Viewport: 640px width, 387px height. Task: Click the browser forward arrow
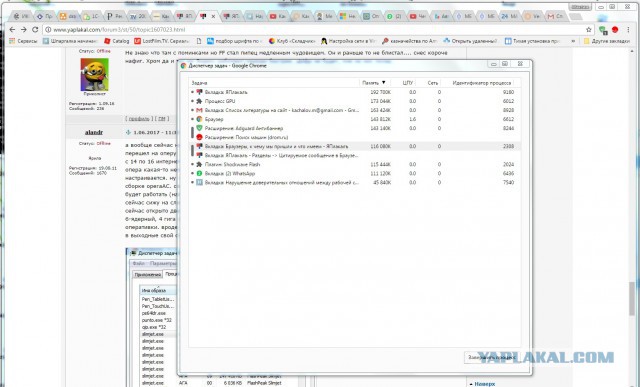pyautogui.click(x=24, y=29)
